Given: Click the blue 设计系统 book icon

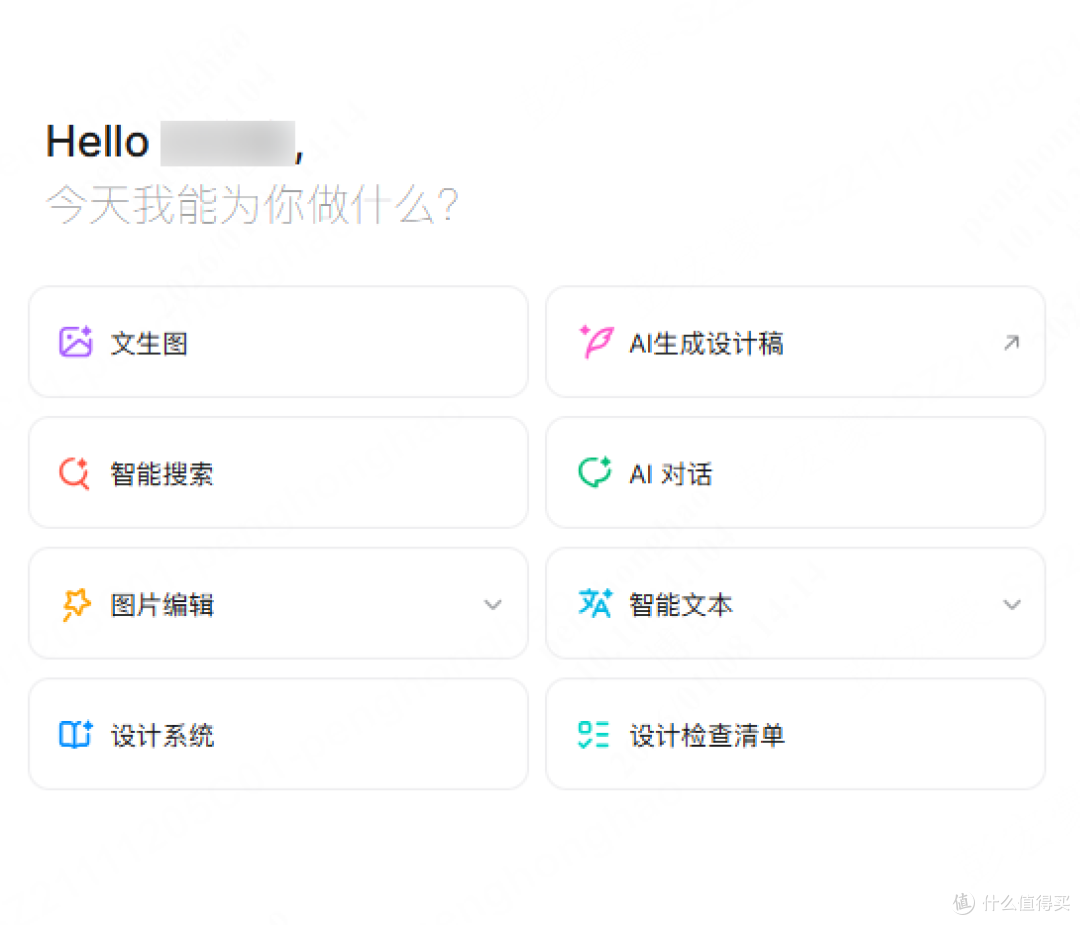Looking at the screenshot, I should coord(76,734).
